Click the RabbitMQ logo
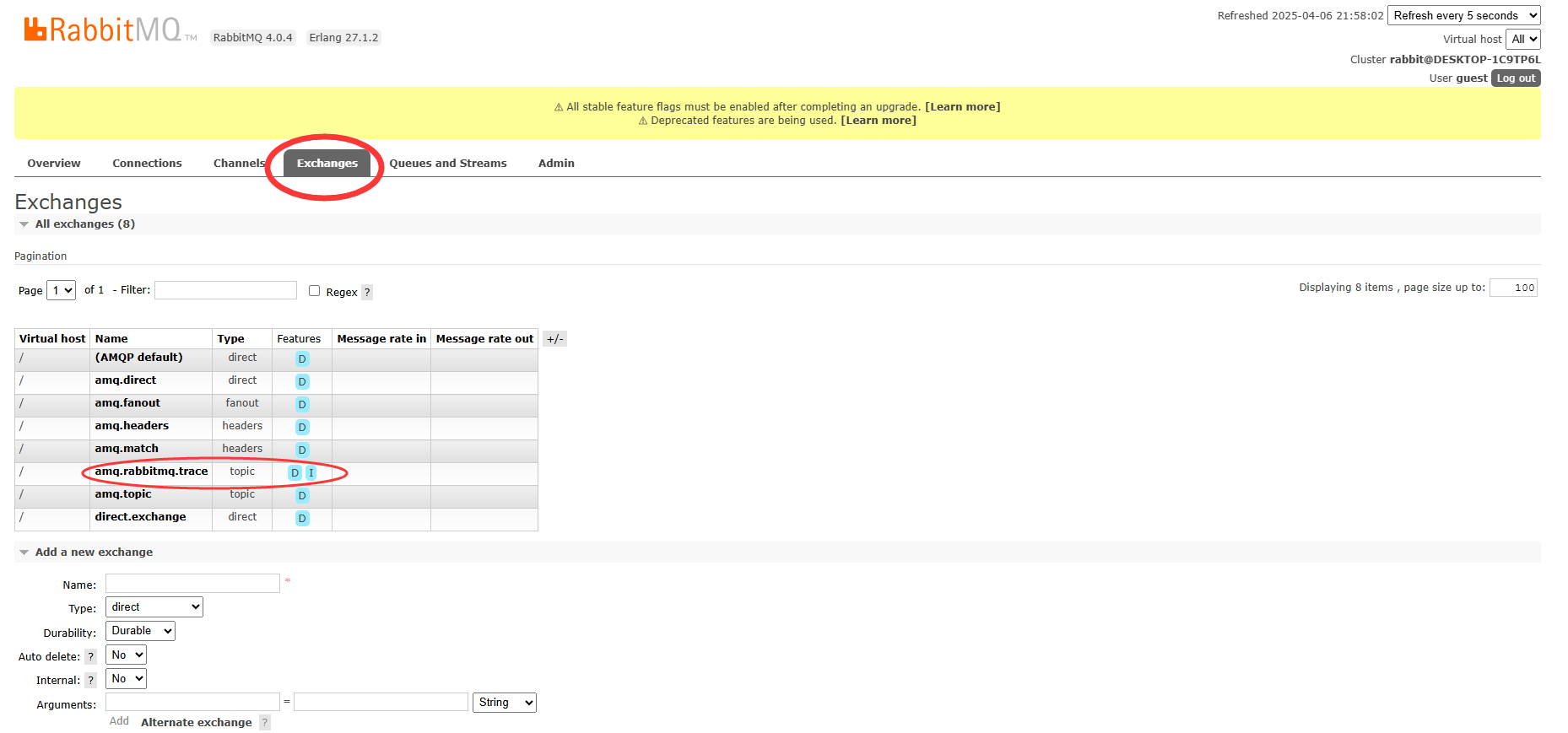Image resolution: width=1568 pixels, height=733 pixels. 110,30
